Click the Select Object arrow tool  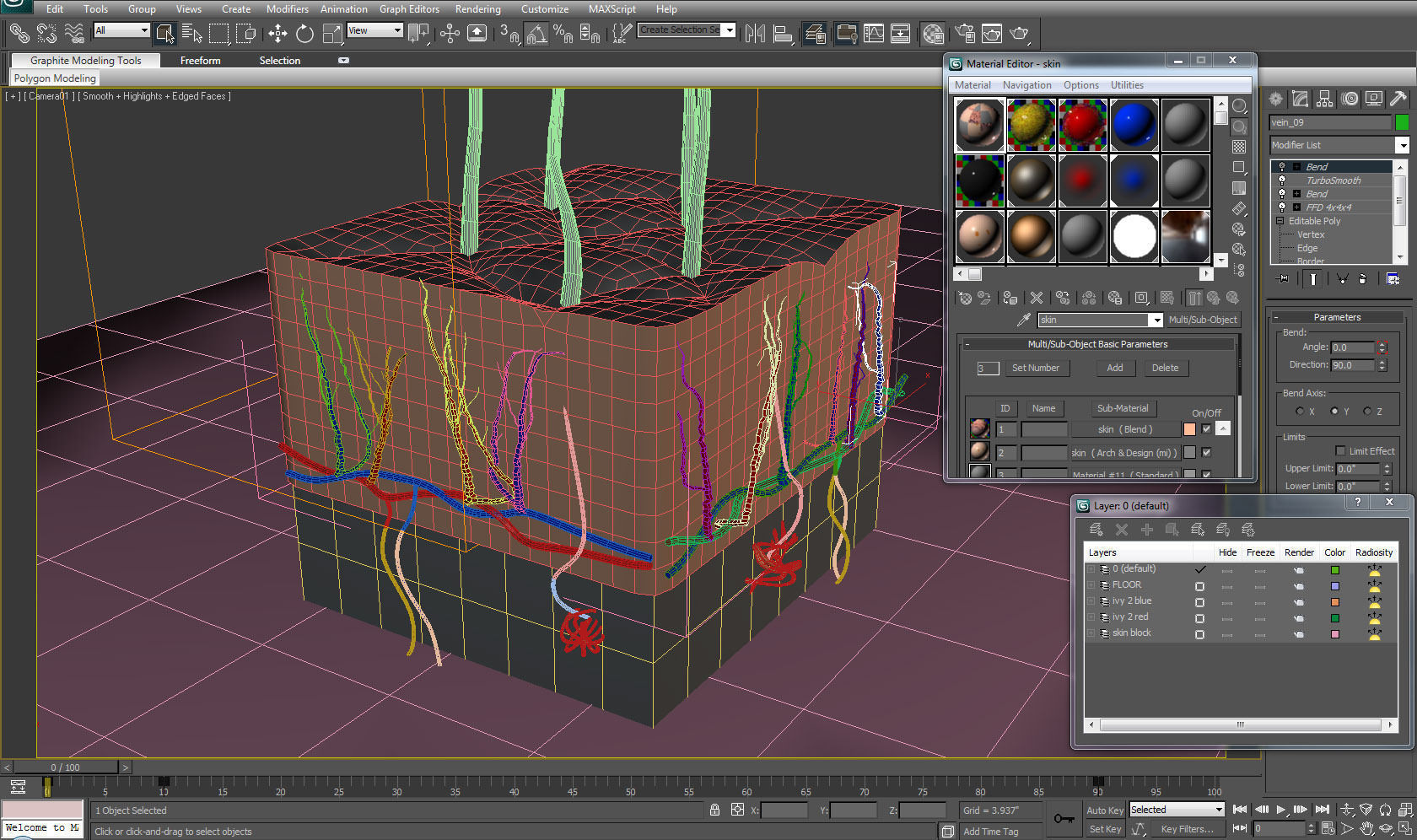pyautogui.click(x=165, y=34)
